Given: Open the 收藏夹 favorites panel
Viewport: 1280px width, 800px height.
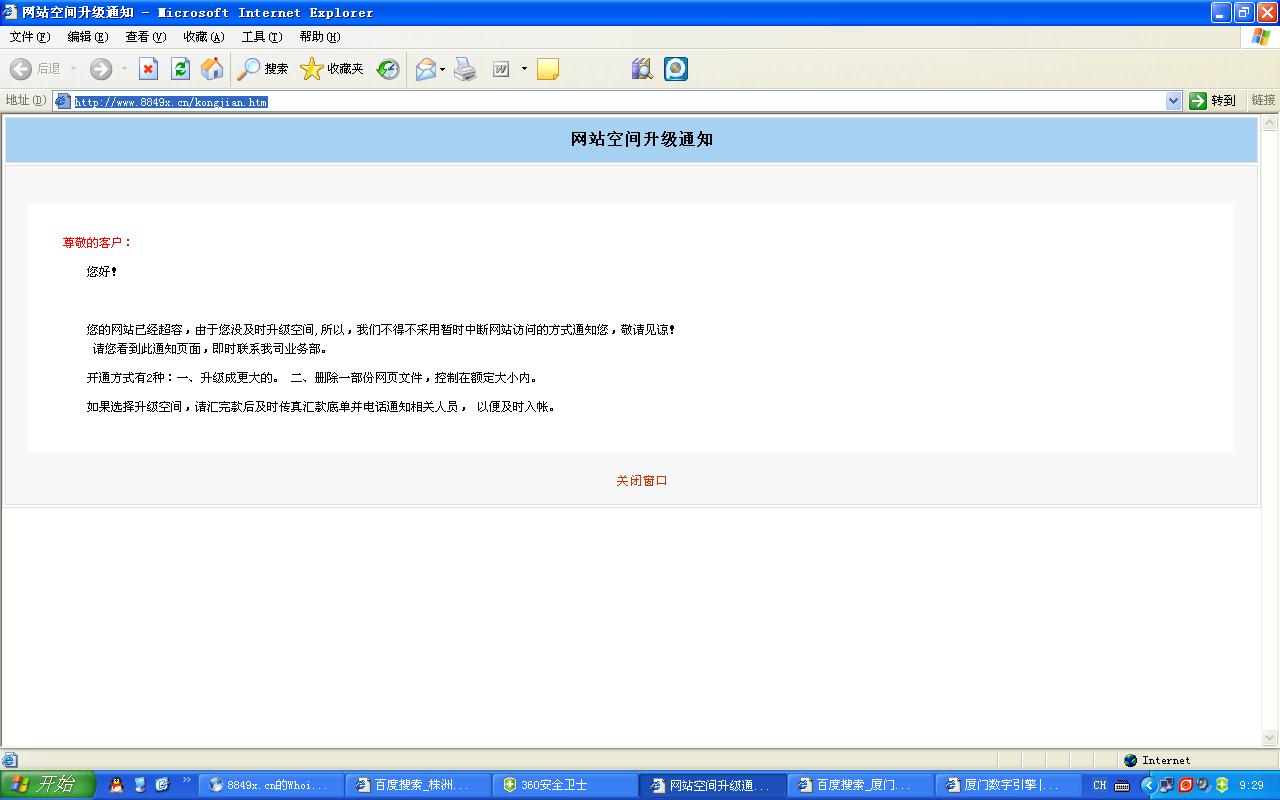Looking at the screenshot, I should click(332, 69).
